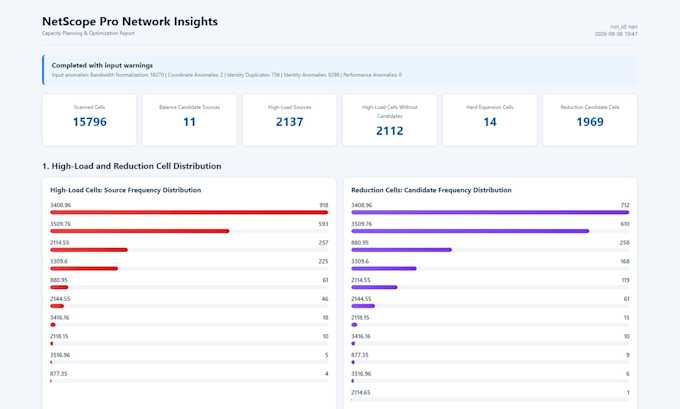The width and height of the screenshot is (680, 409).
Task: Click the 2118.15 label in High-Load panel
Action: (x=59, y=336)
